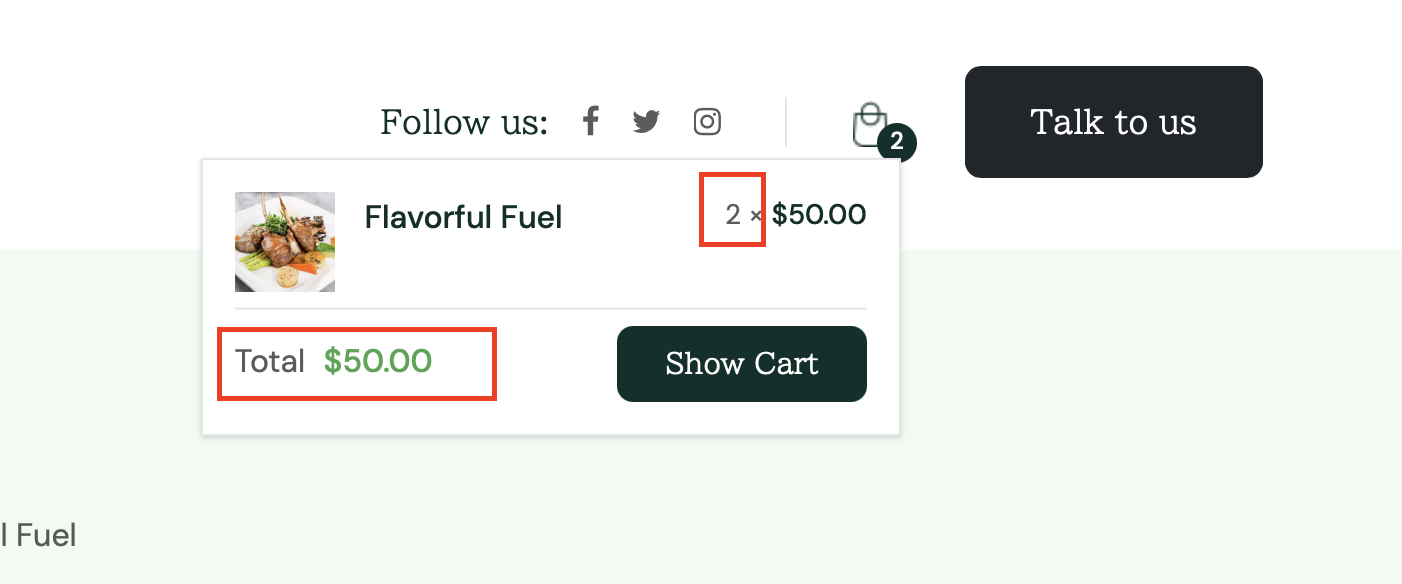The height and width of the screenshot is (584, 1402).
Task: Click the Follow us: label
Action: tap(464, 122)
